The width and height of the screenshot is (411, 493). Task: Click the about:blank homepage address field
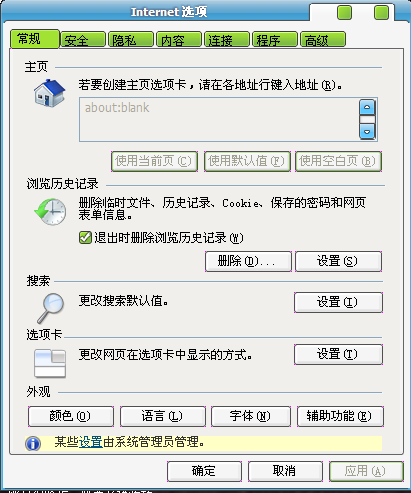pos(219,120)
